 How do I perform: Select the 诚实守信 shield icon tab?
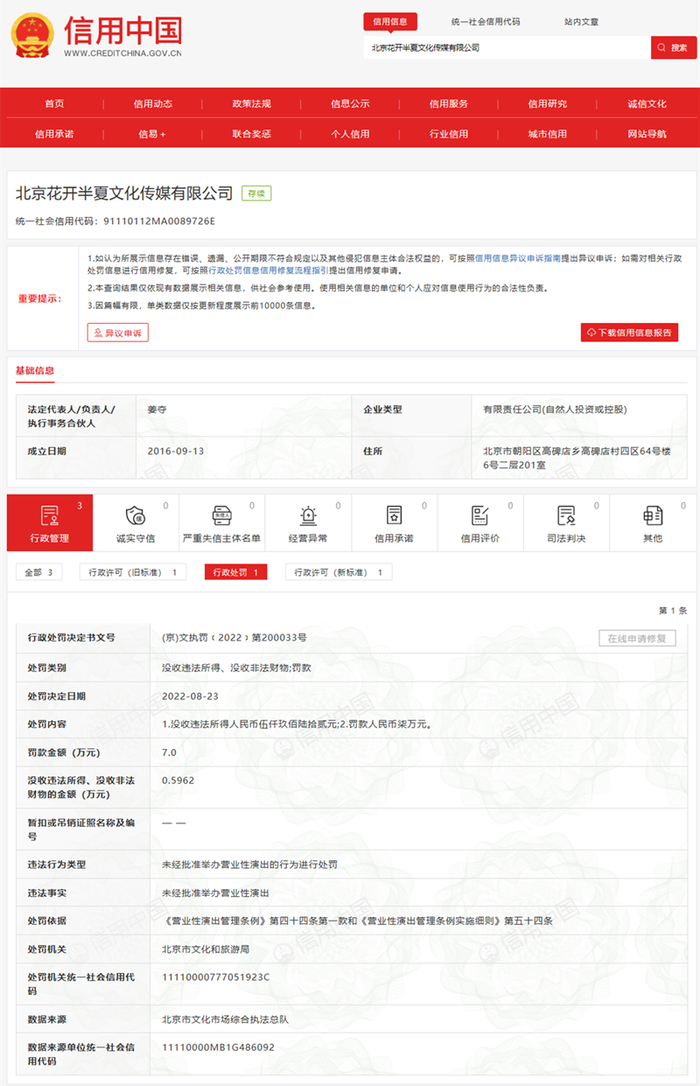pyautogui.click(x=136, y=523)
